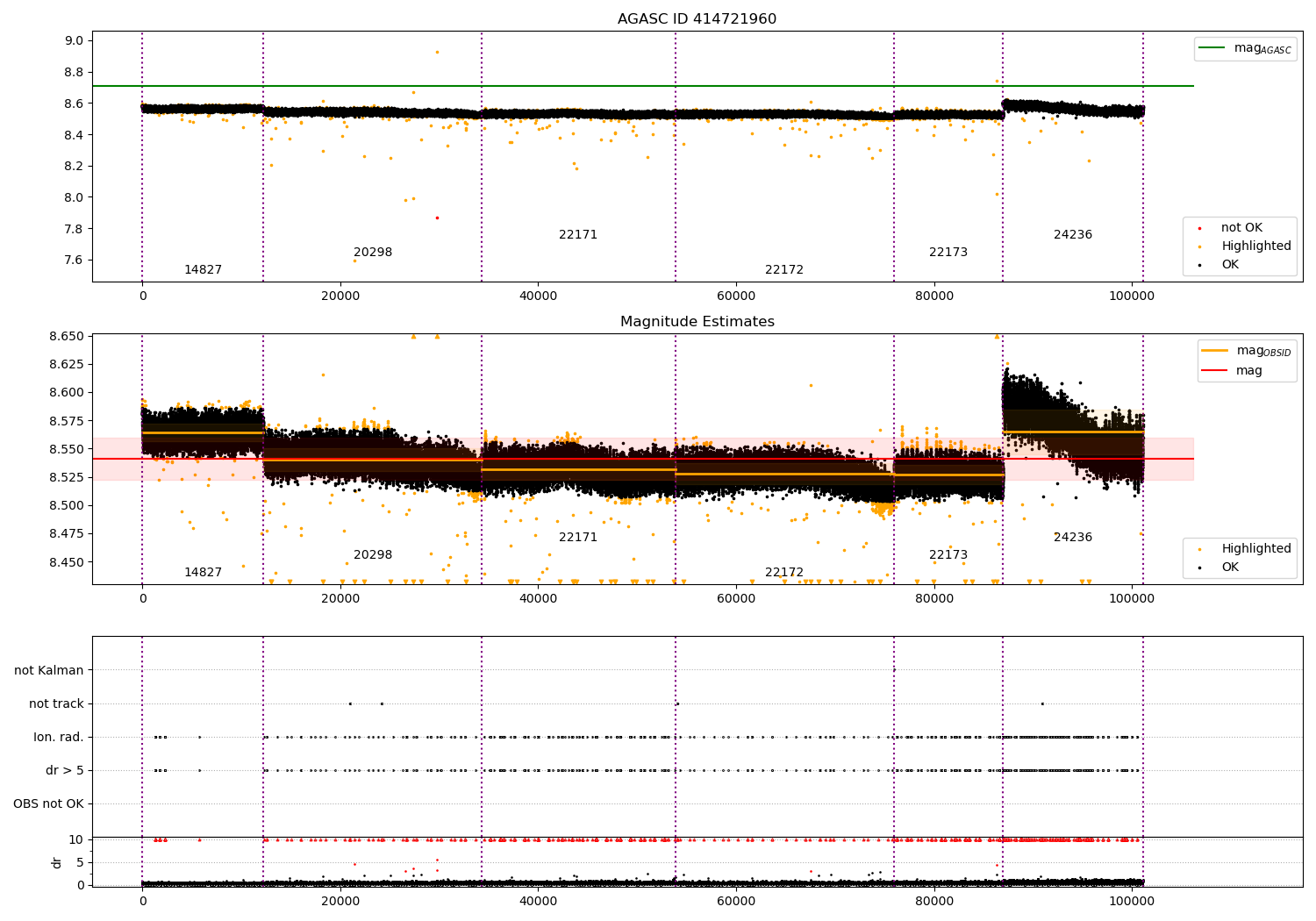The width and height of the screenshot is (1316, 921).
Task: Click the green mag AGASC legend entry
Action: pyautogui.click(x=1245, y=48)
